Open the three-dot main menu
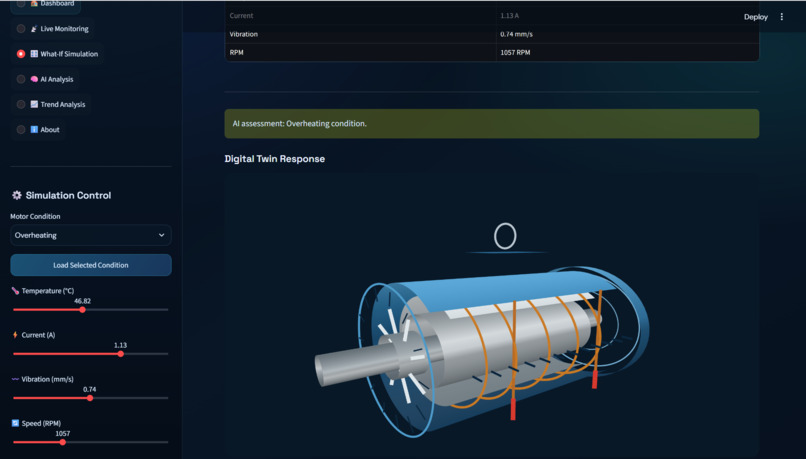This screenshot has width=806, height=459. (782, 17)
